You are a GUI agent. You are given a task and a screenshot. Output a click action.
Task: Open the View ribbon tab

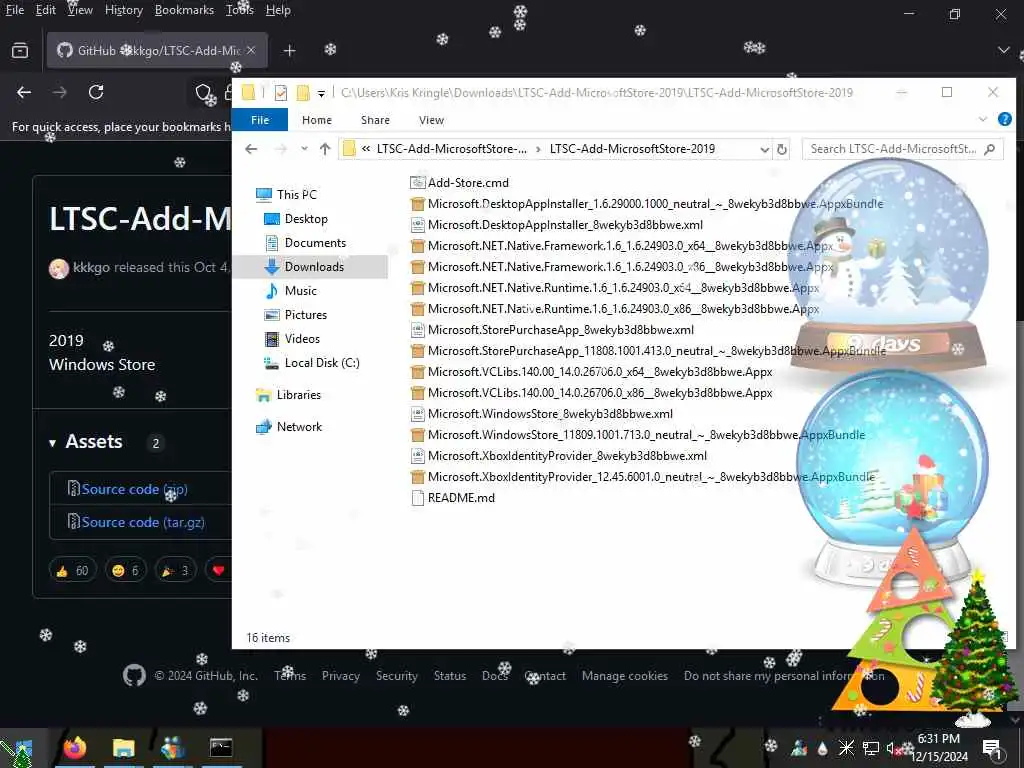point(431,120)
